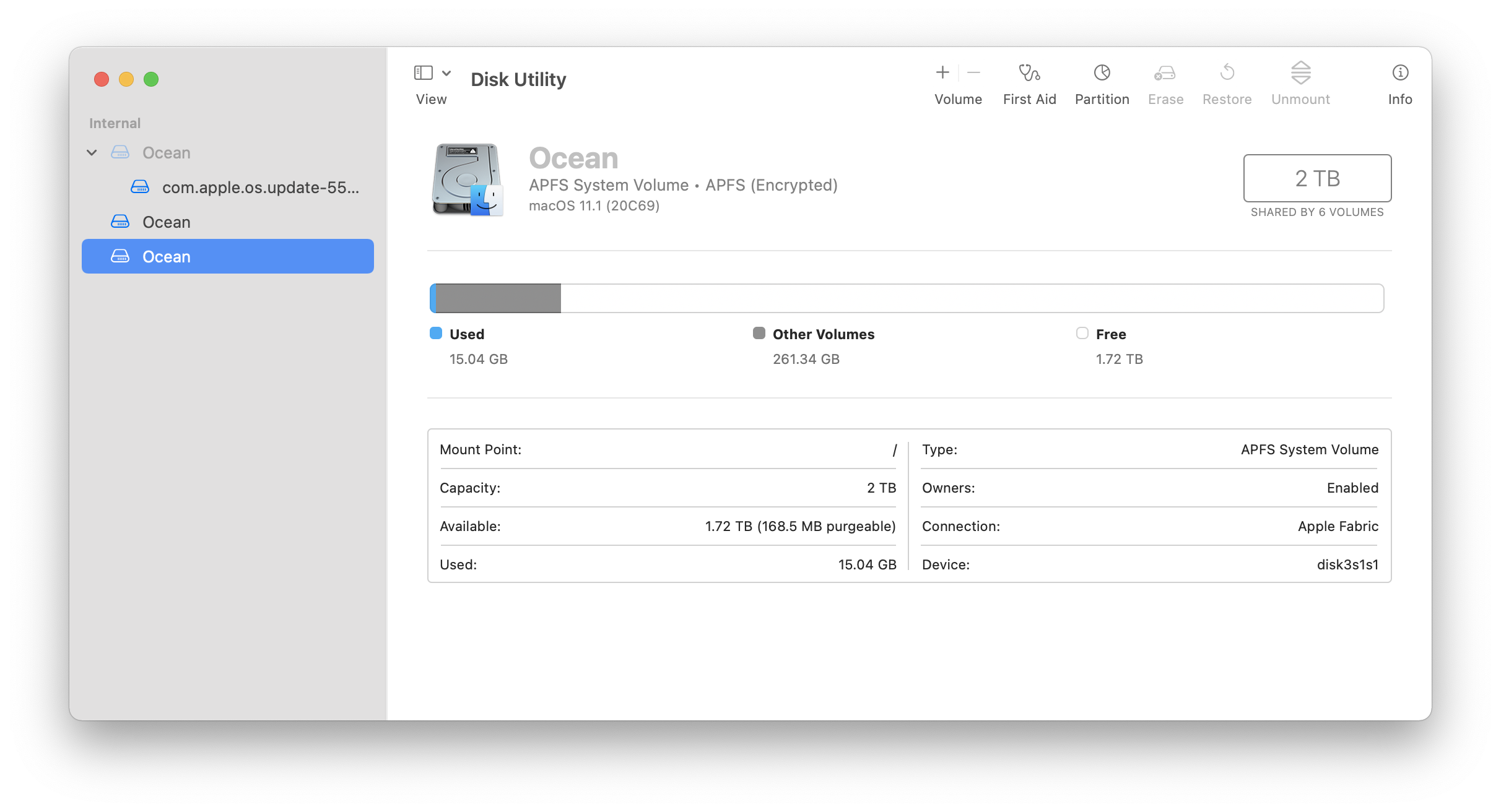Screen dimensions: 1501x812
Task: Click the gray Other Volumes swatch
Action: [x=759, y=334]
